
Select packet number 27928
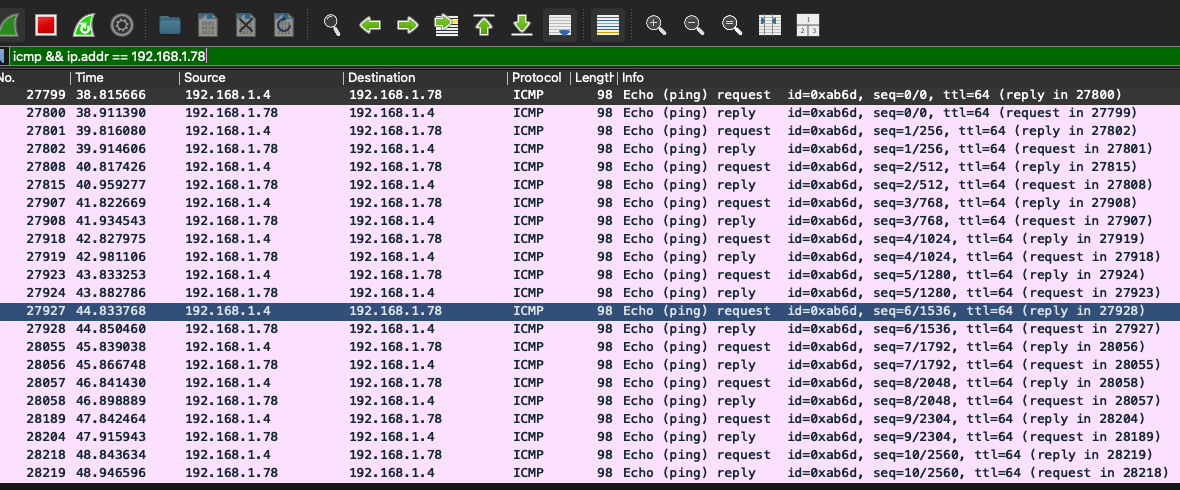590,329
